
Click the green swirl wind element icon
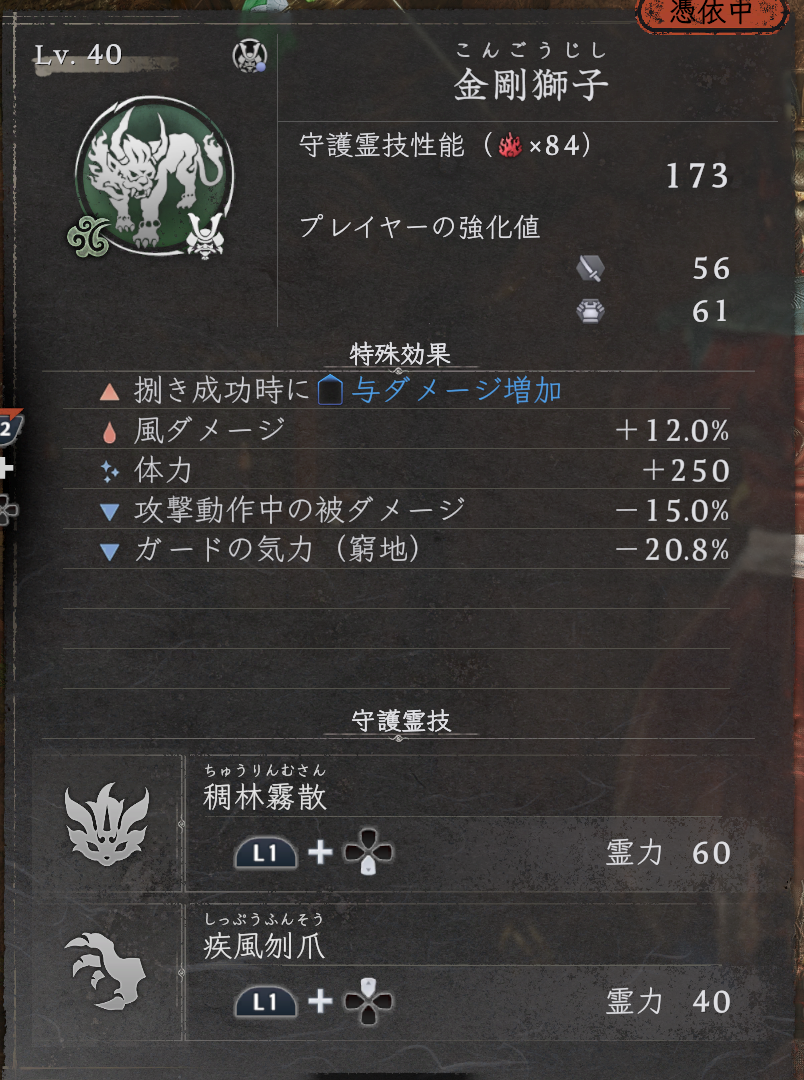coord(89,236)
